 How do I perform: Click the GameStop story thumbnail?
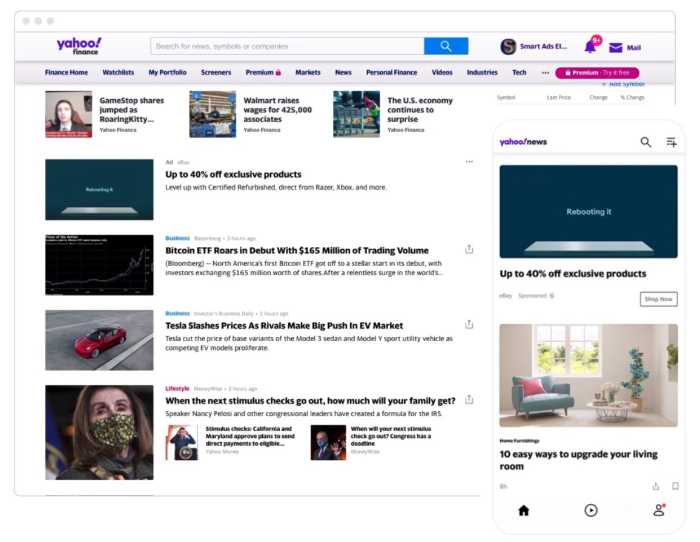pyautogui.click(x=68, y=114)
